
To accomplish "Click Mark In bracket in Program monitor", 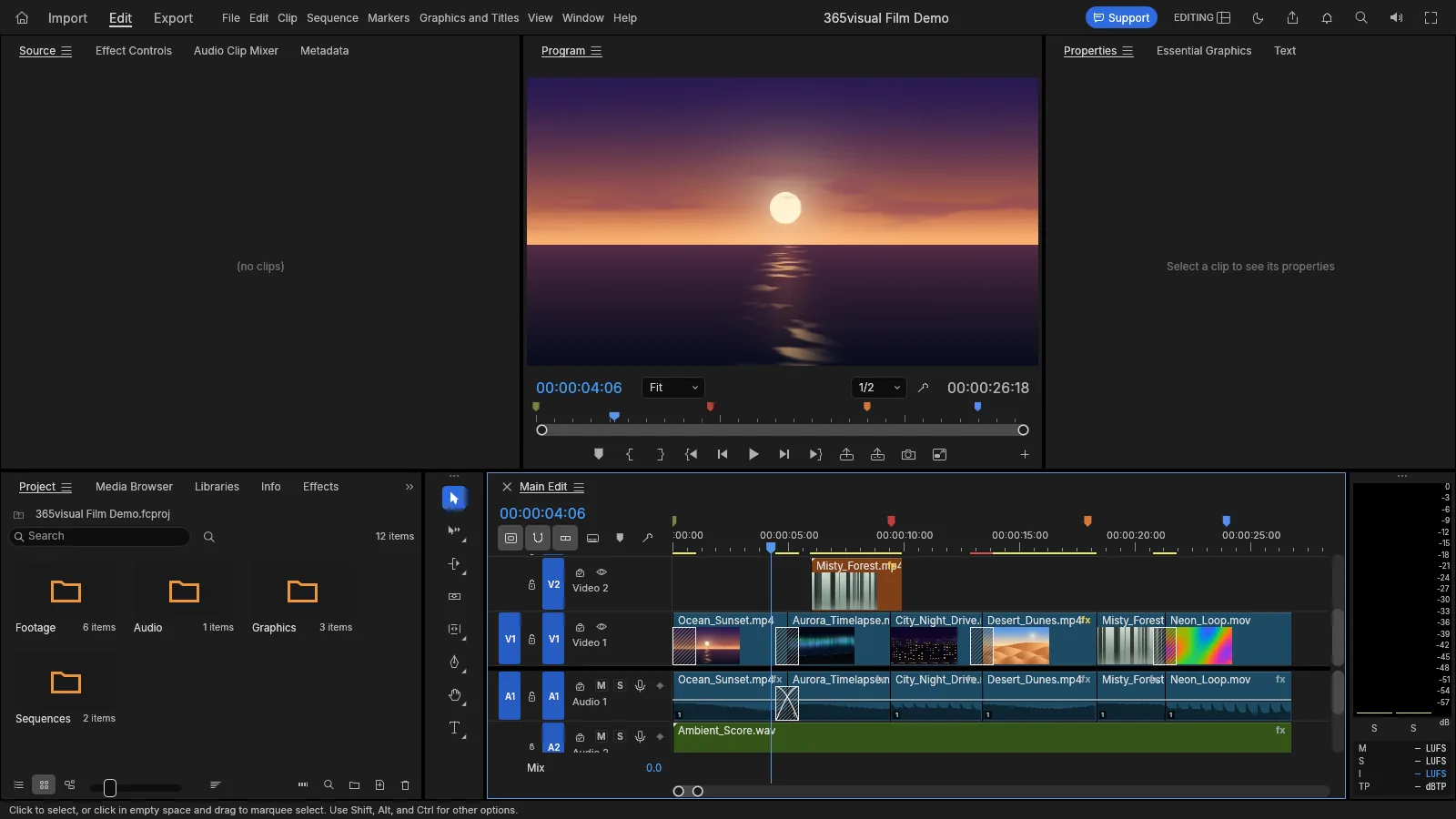I will [630, 455].
